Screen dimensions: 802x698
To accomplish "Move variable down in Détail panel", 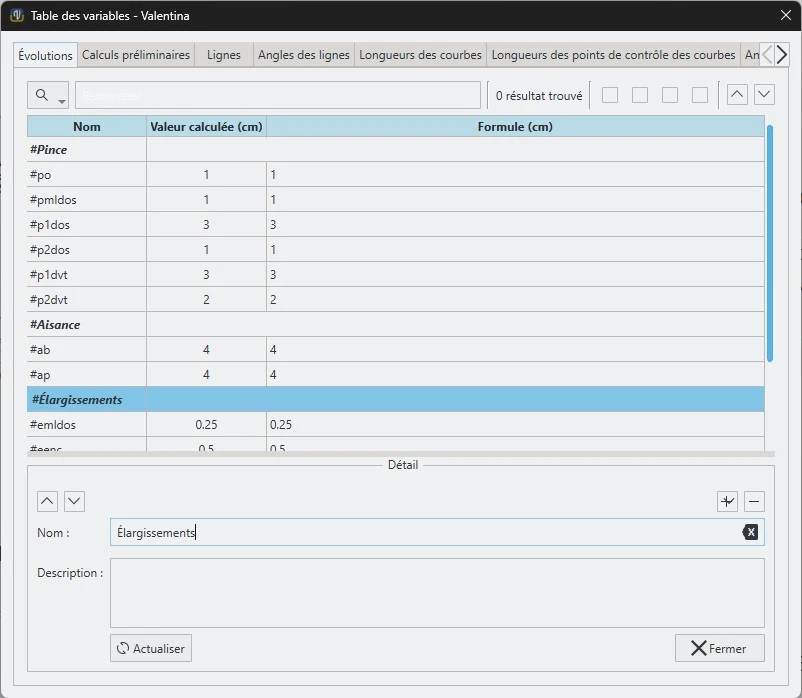I will [74, 501].
